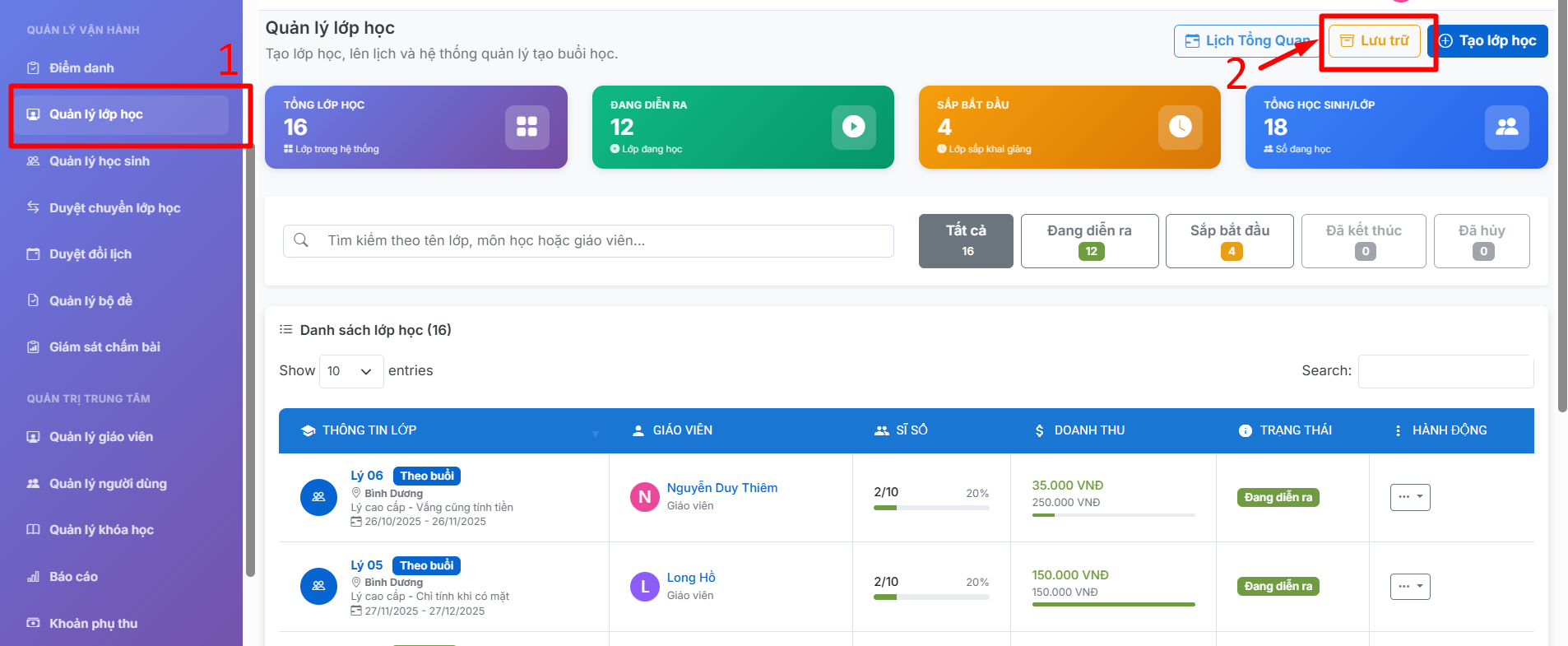The height and width of the screenshot is (646, 1568).
Task: Click the play icon in Đang diễn ra card
Action: click(853, 127)
